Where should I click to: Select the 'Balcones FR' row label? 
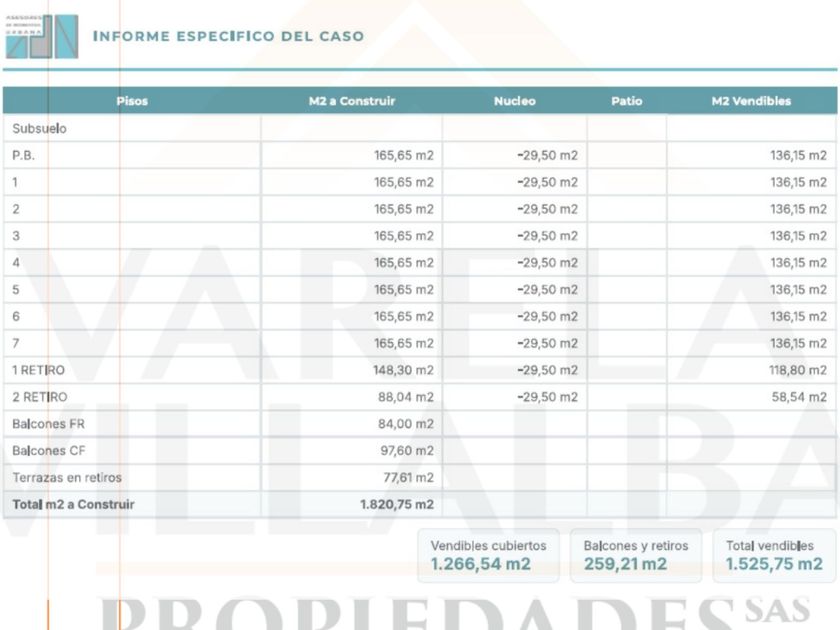[48, 424]
